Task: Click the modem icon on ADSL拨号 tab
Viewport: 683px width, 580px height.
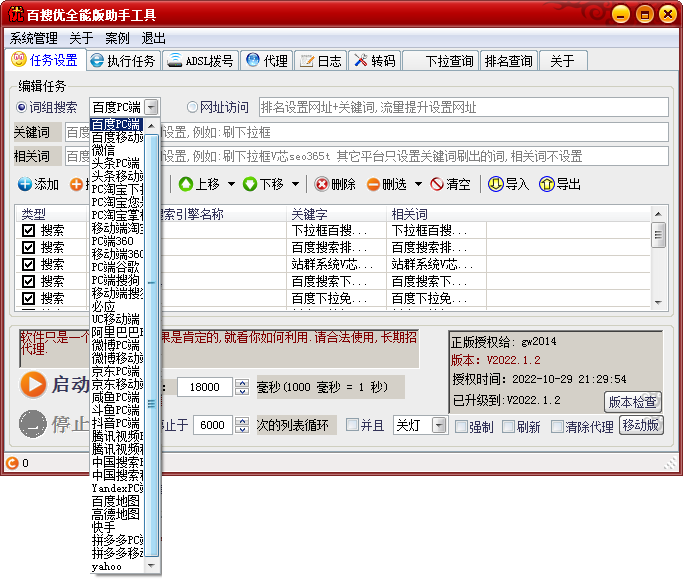Action: tap(175, 60)
